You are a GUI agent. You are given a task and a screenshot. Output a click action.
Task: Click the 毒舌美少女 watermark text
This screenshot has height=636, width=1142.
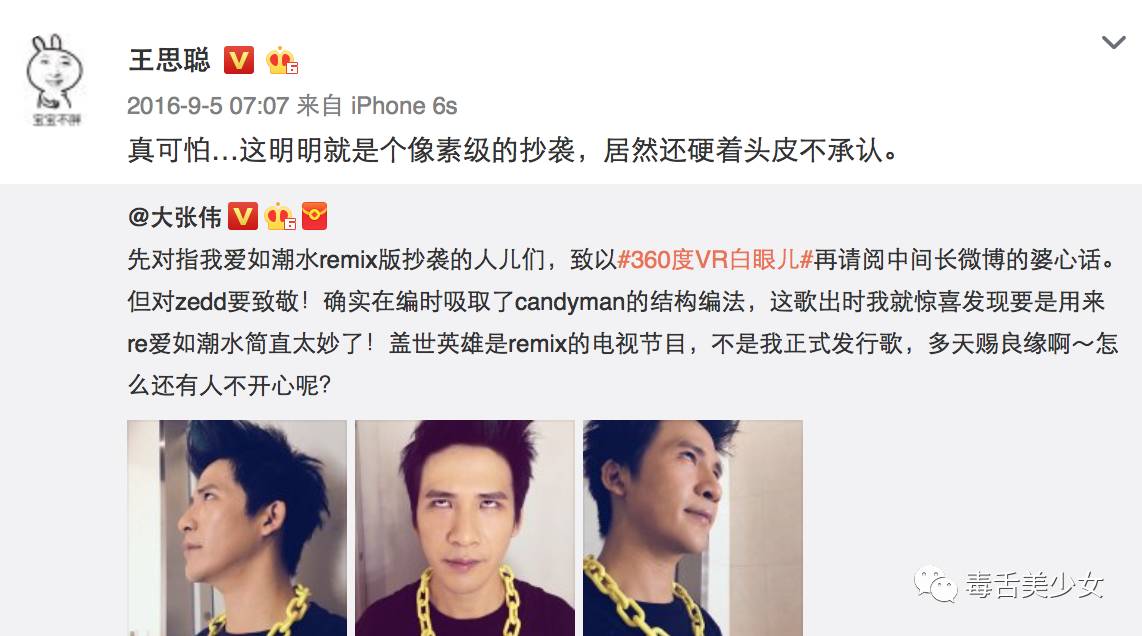1034,585
